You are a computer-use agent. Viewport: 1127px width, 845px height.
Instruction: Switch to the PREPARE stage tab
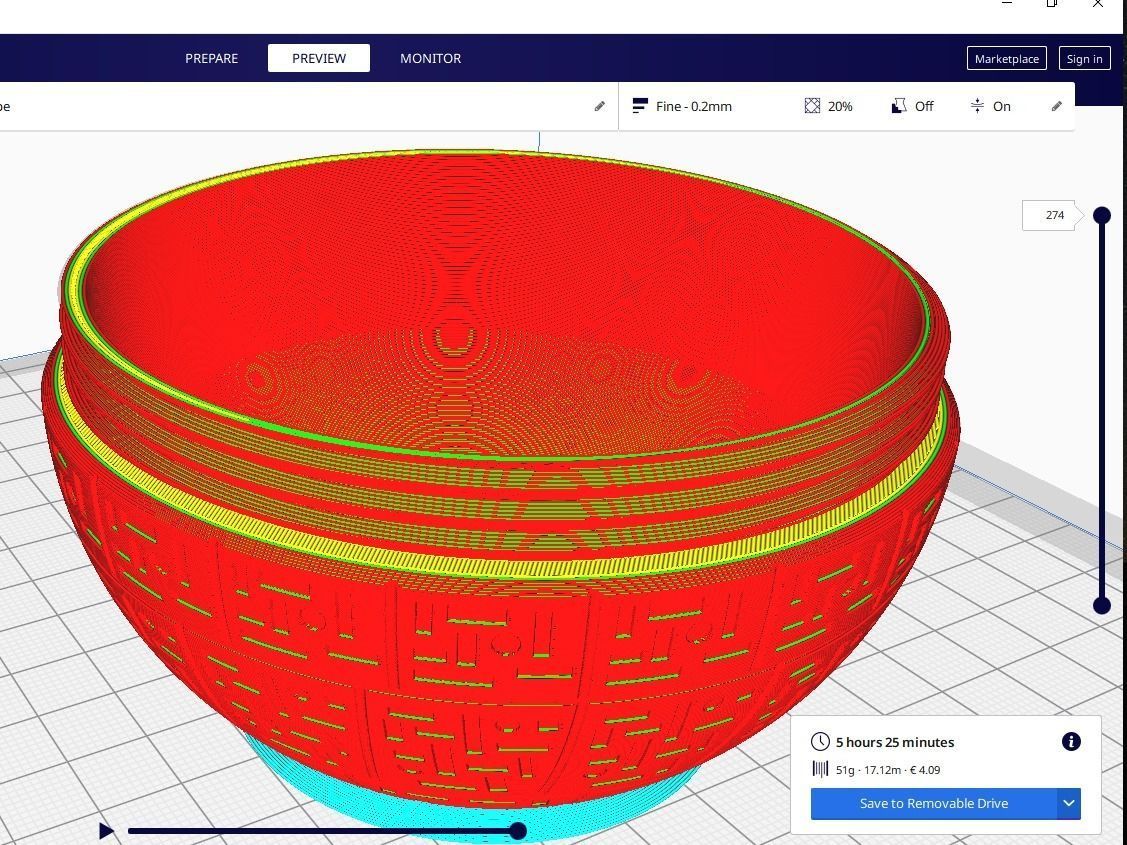[x=211, y=58]
